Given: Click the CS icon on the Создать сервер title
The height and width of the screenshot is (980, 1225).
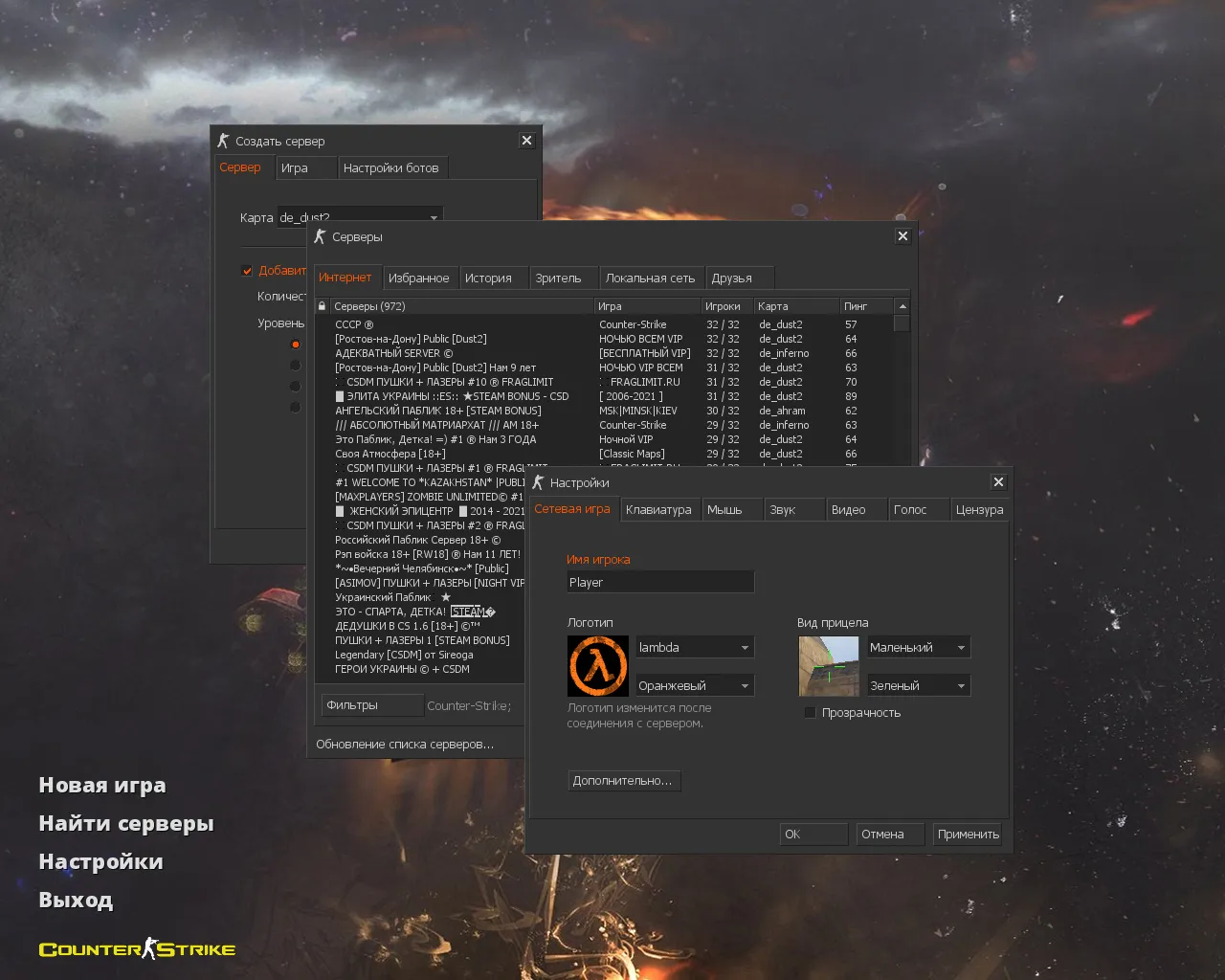Looking at the screenshot, I should pos(223,140).
